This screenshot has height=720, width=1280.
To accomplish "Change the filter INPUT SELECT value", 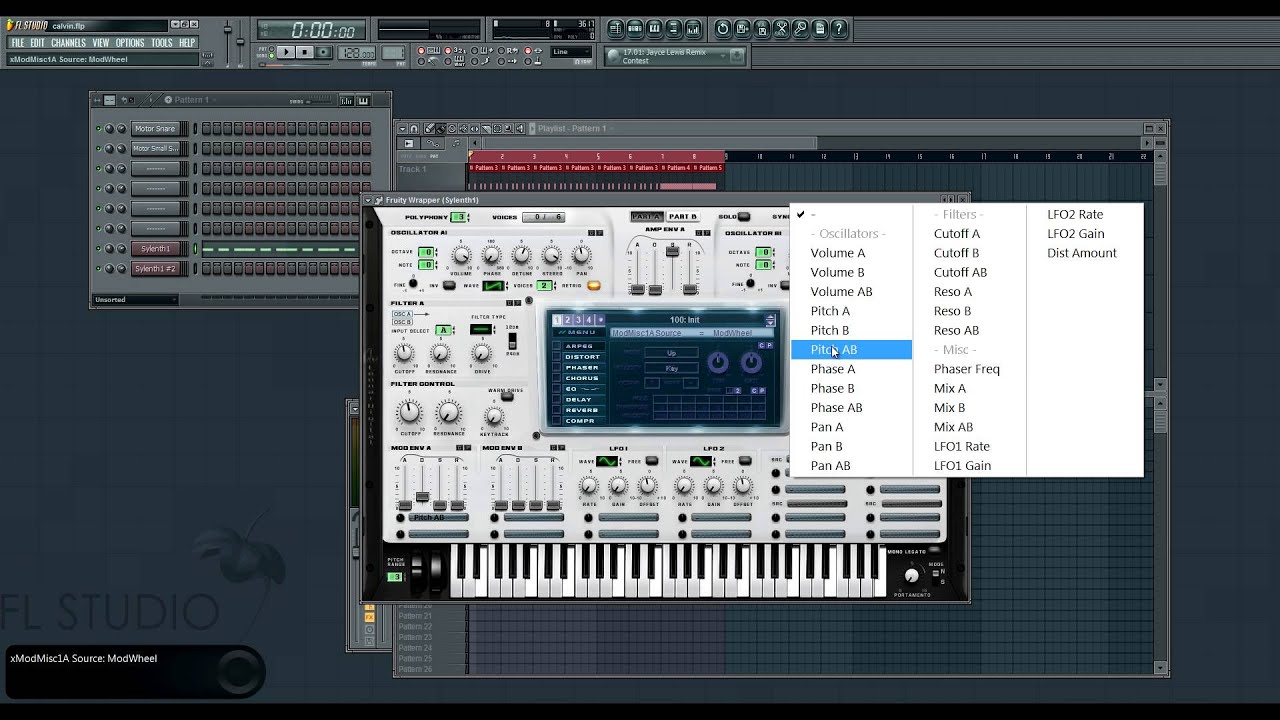I will tap(444, 330).
